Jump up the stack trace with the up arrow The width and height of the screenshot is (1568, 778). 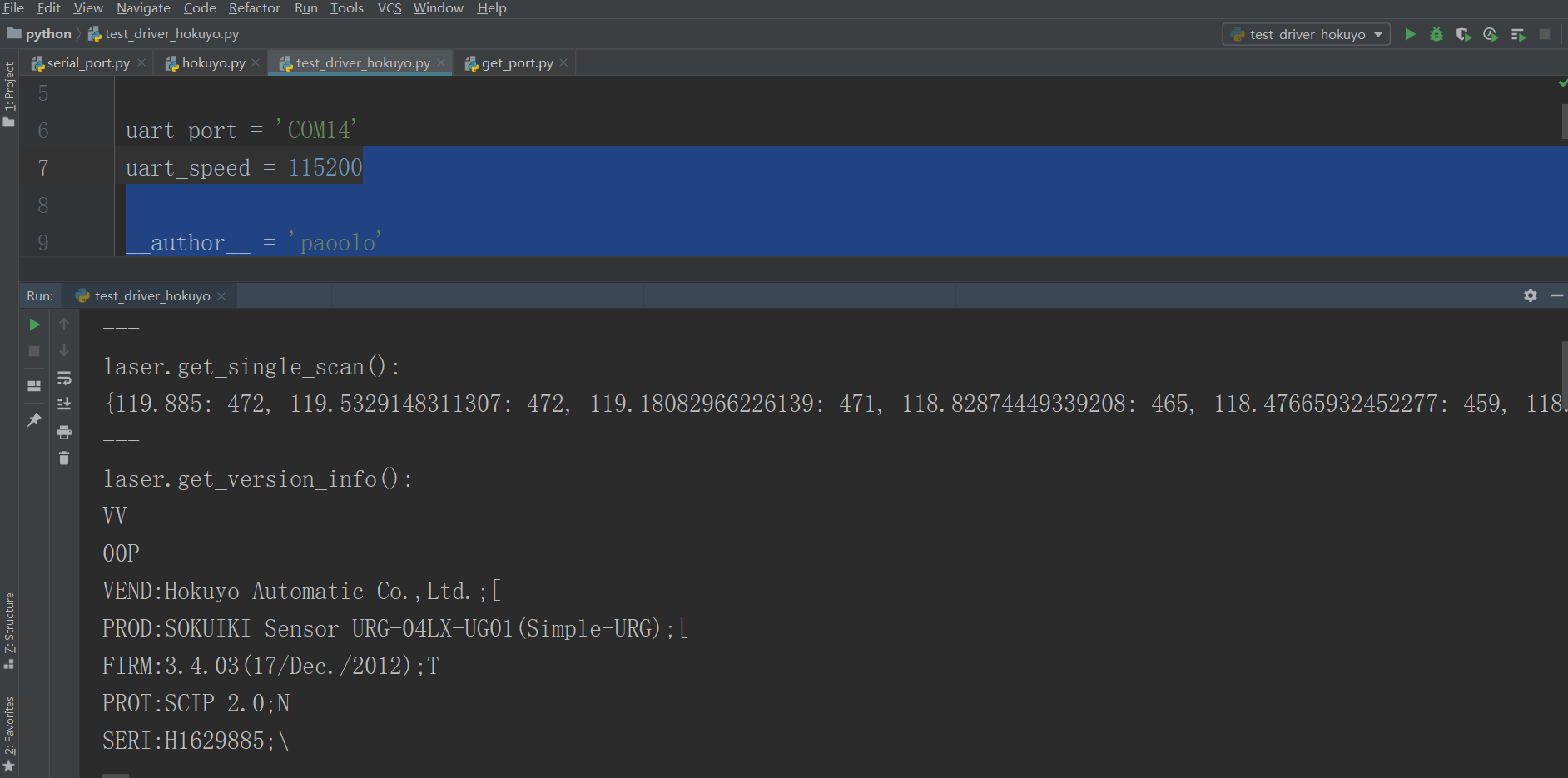tap(64, 324)
